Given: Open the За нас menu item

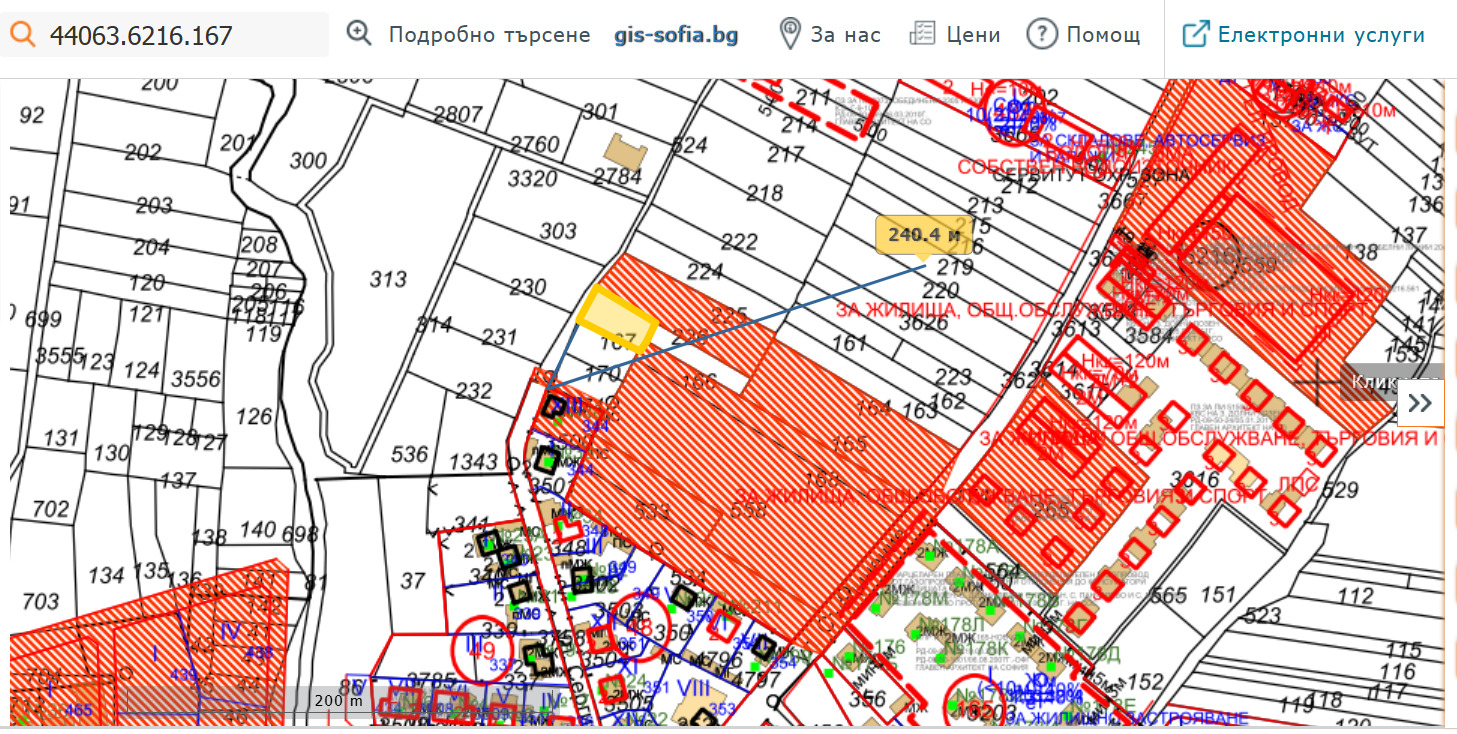Looking at the screenshot, I should 846,33.
